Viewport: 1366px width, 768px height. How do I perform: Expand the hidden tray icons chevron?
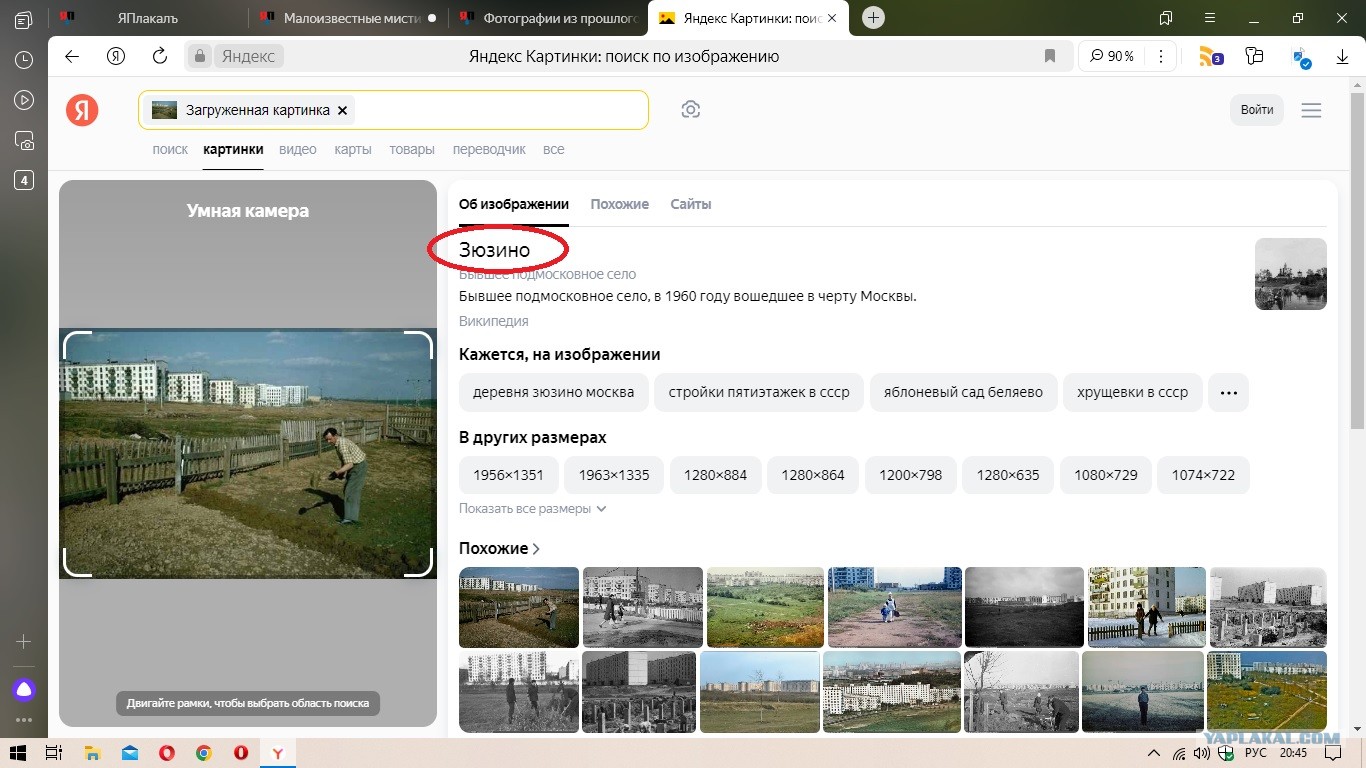pyautogui.click(x=1154, y=752)
